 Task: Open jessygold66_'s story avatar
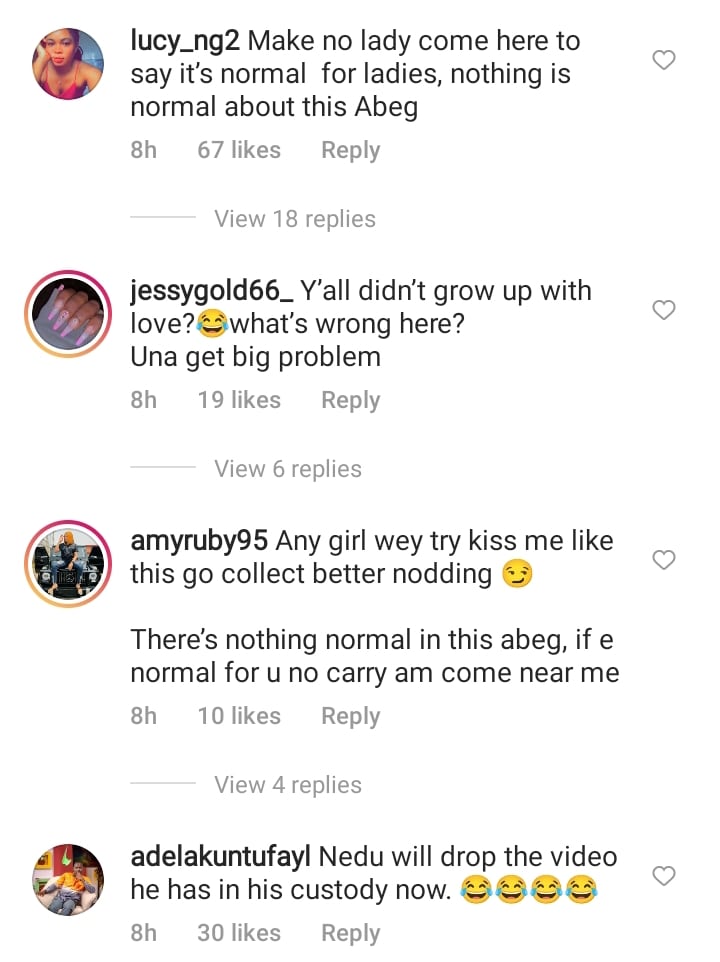[x=69, y=314]
